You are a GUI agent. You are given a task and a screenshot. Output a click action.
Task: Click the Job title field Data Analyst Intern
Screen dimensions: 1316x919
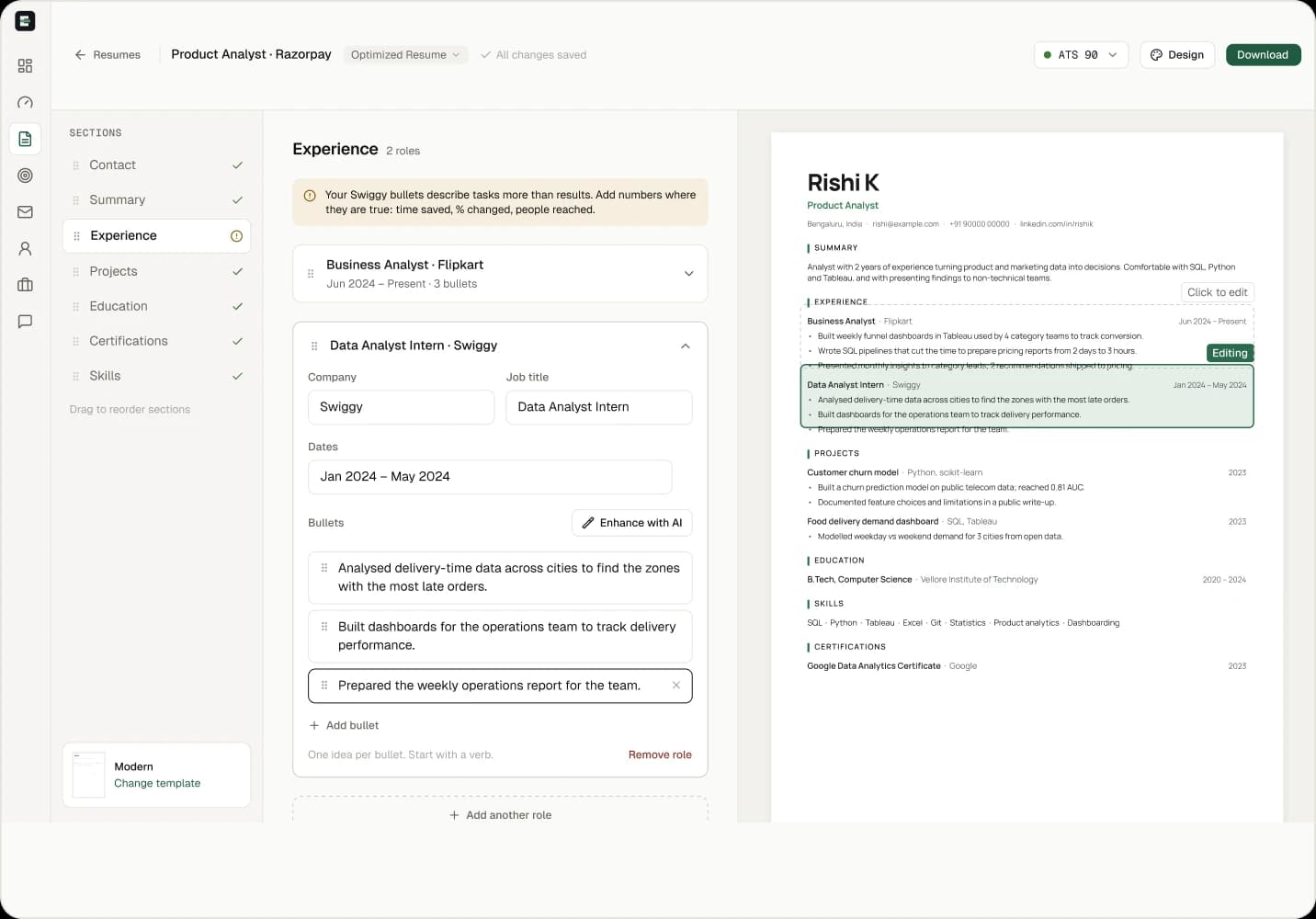click(x=599, y=407)
